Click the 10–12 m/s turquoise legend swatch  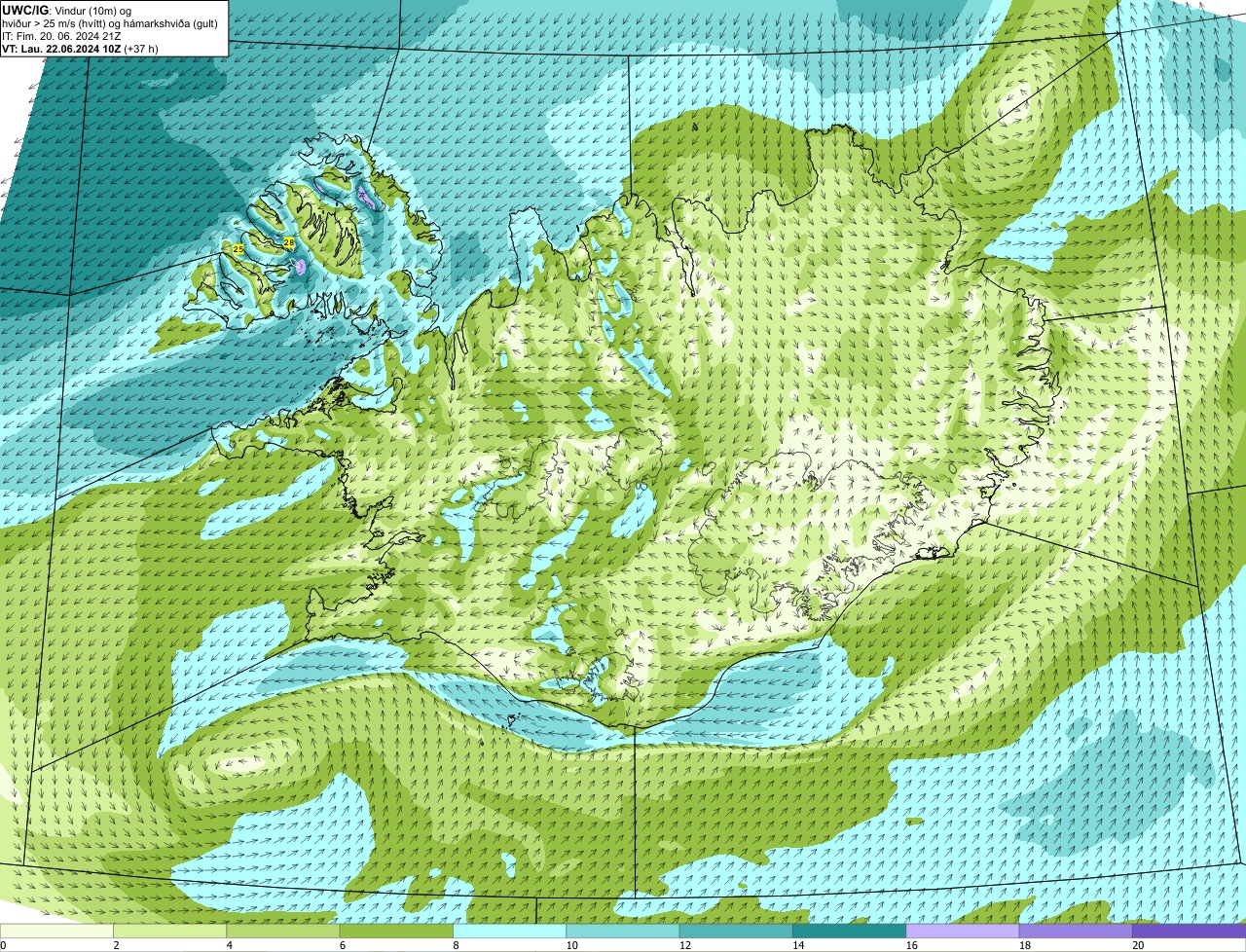click(622, 931)
